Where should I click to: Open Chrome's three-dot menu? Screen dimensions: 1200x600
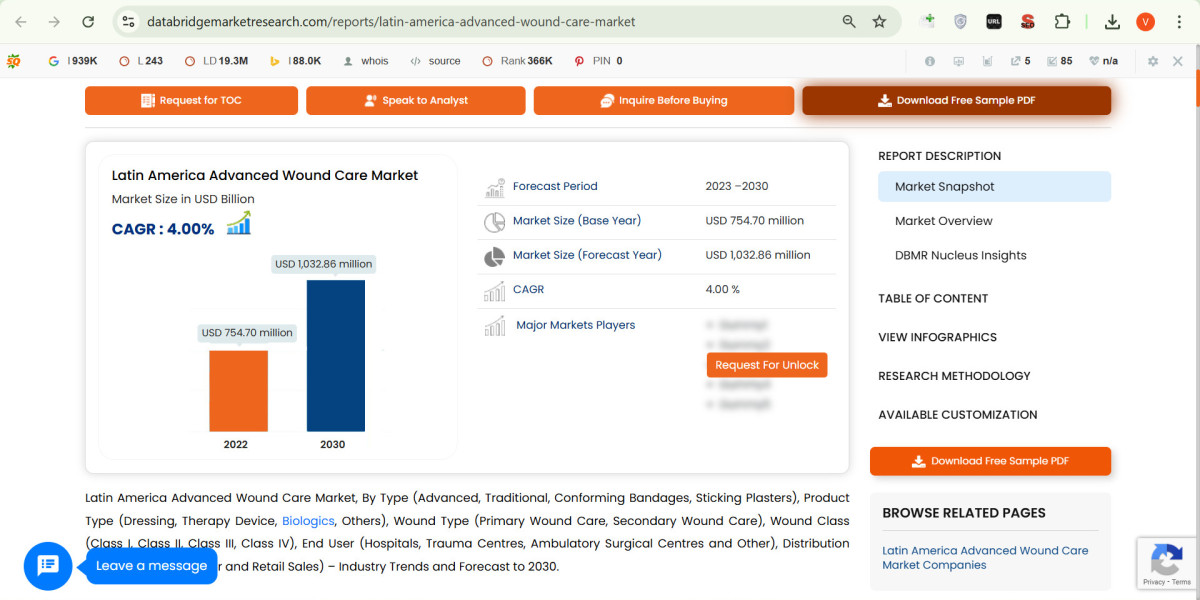pos(1180,21)
